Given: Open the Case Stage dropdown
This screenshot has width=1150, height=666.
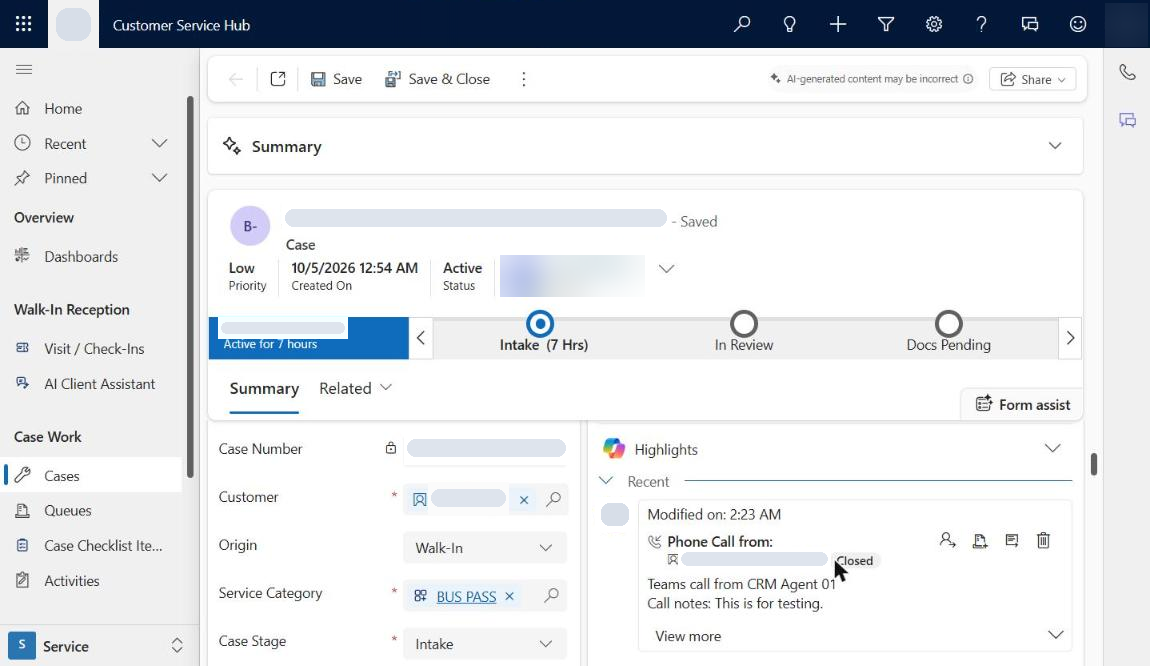Looking at the screenshot, I should (485, 644).
